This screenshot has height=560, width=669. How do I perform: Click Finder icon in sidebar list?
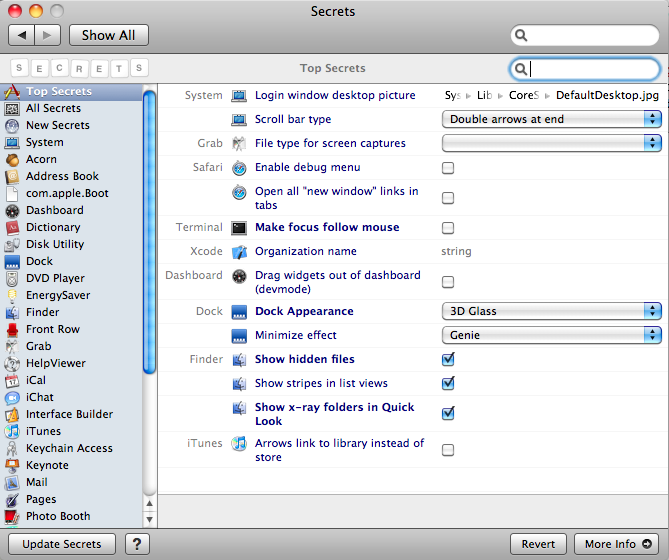pos(12,313)
